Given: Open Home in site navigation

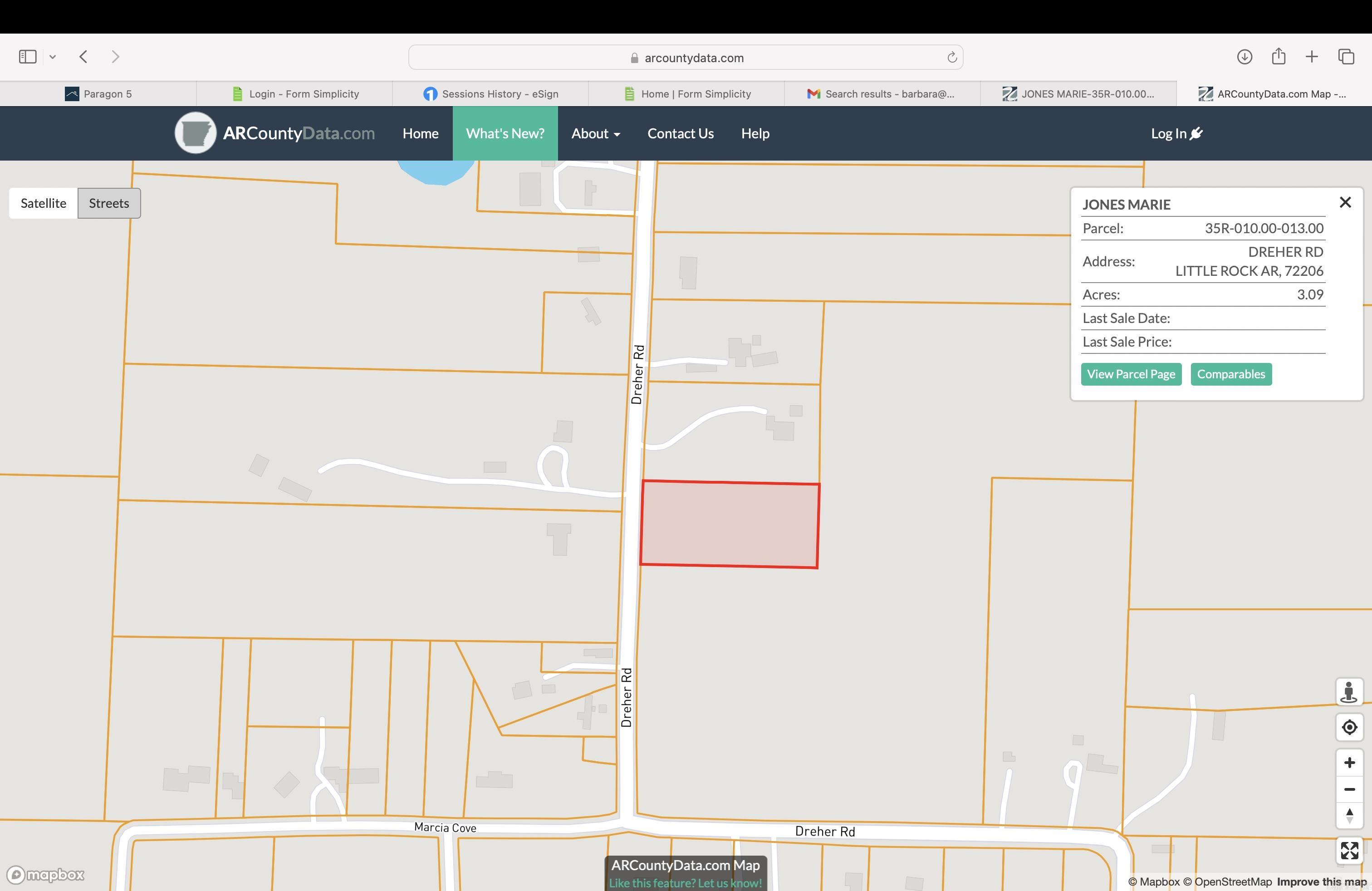Looking at the screenshot, I should click(420, 134).
